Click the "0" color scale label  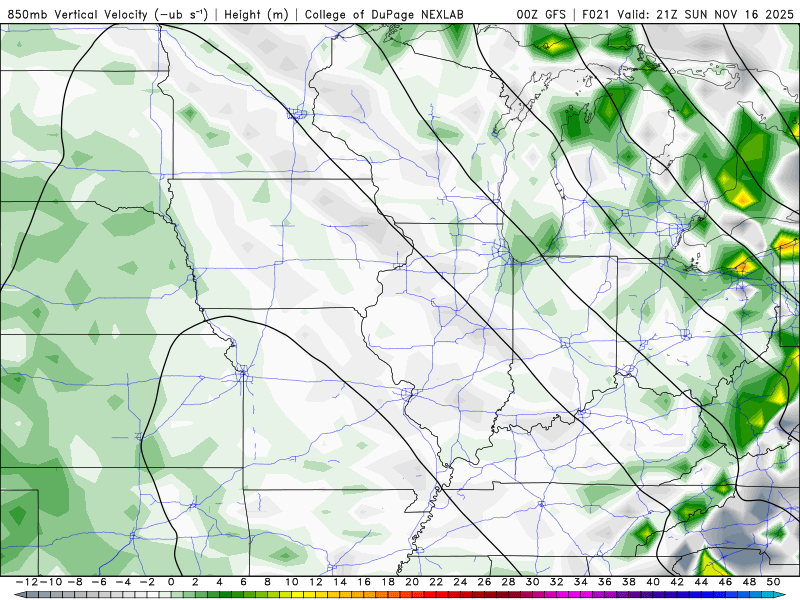coord(171,582)
